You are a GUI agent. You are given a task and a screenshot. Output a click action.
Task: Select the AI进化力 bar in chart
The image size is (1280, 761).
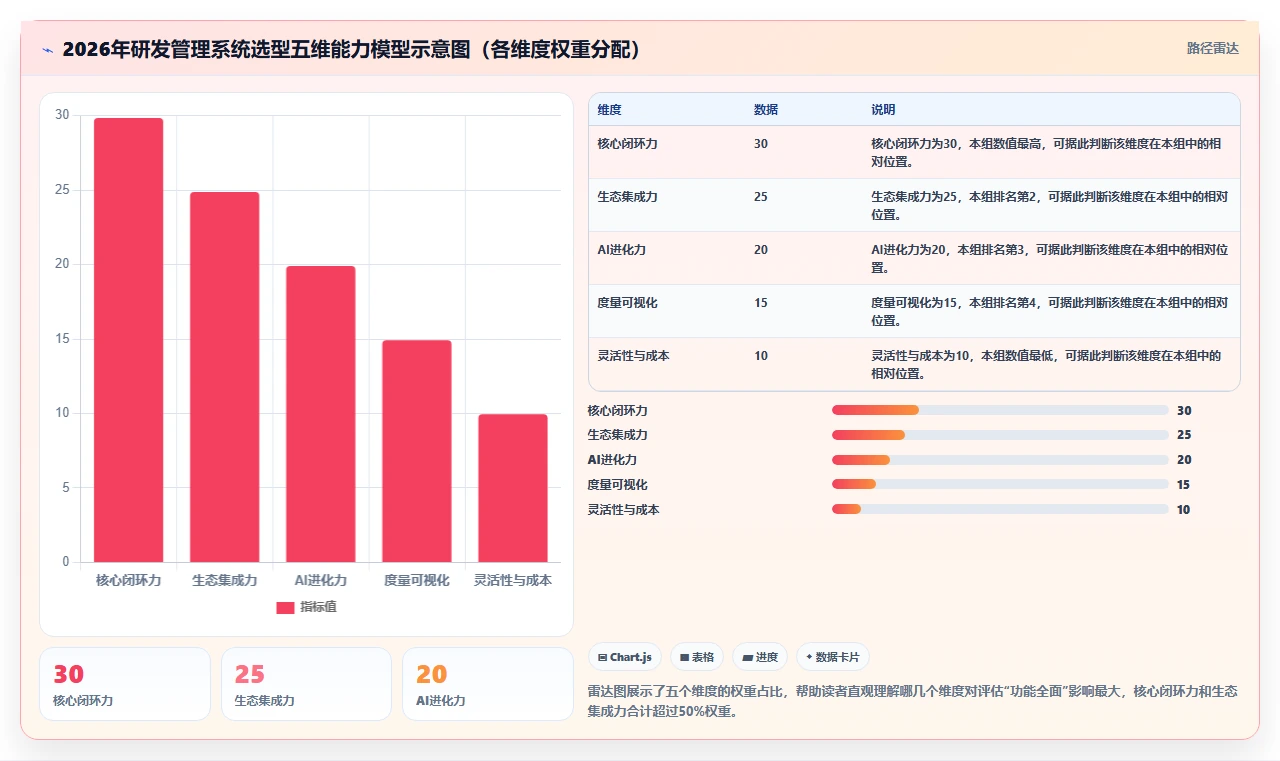click(321, 414)
